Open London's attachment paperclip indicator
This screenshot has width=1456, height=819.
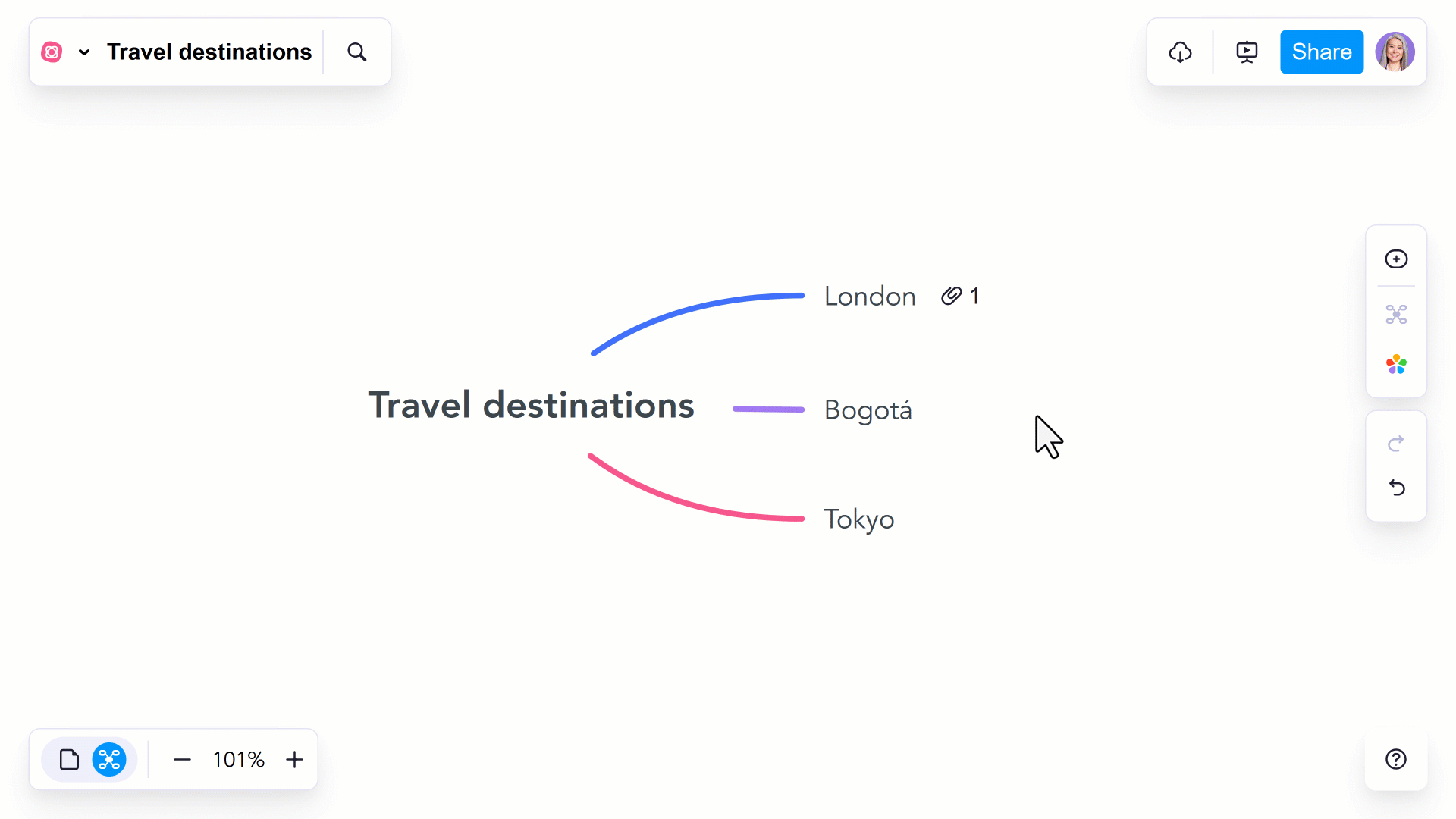(x=960, y=296)
